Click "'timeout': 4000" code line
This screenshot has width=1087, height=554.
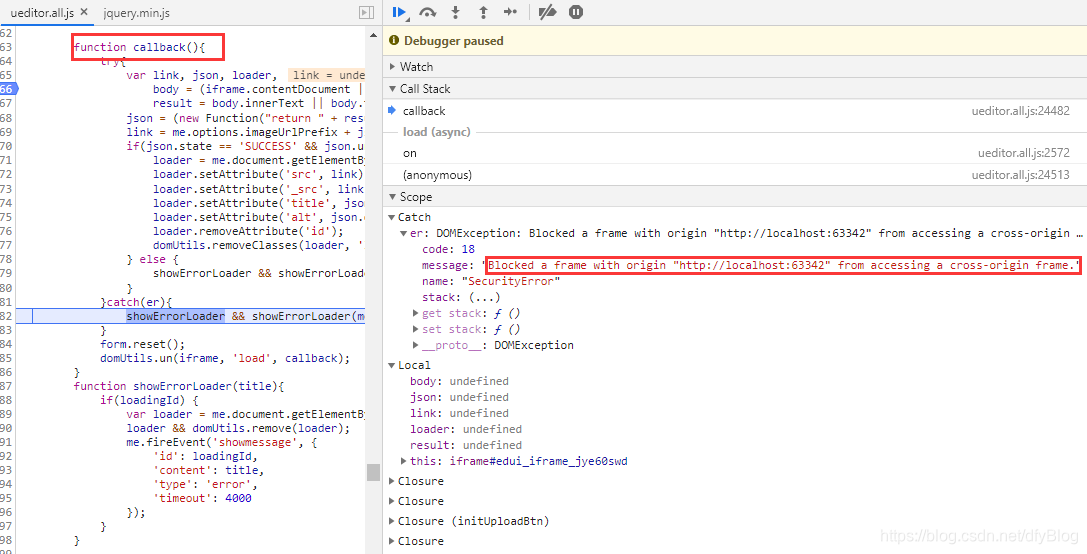click(202, 499)
